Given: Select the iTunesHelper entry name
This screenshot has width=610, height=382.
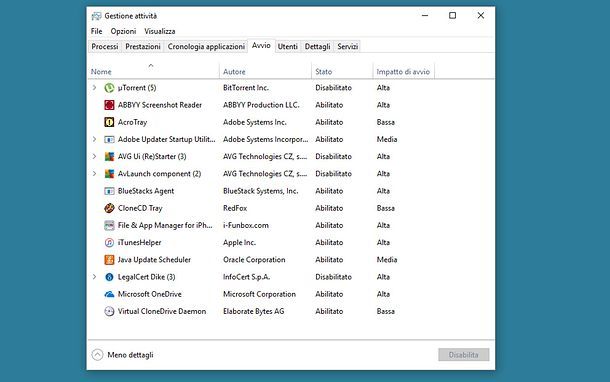Looking at the screenshot, I should click(139, 242).
